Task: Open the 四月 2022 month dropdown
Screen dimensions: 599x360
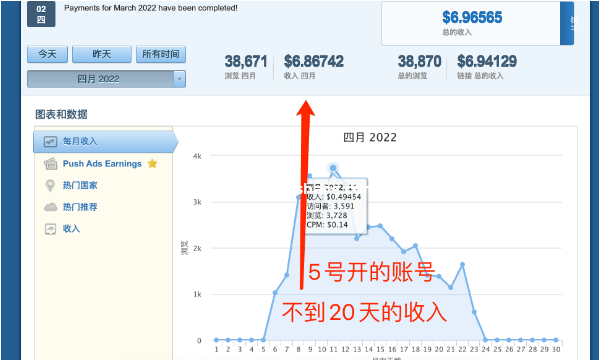Action: [106, 79]
